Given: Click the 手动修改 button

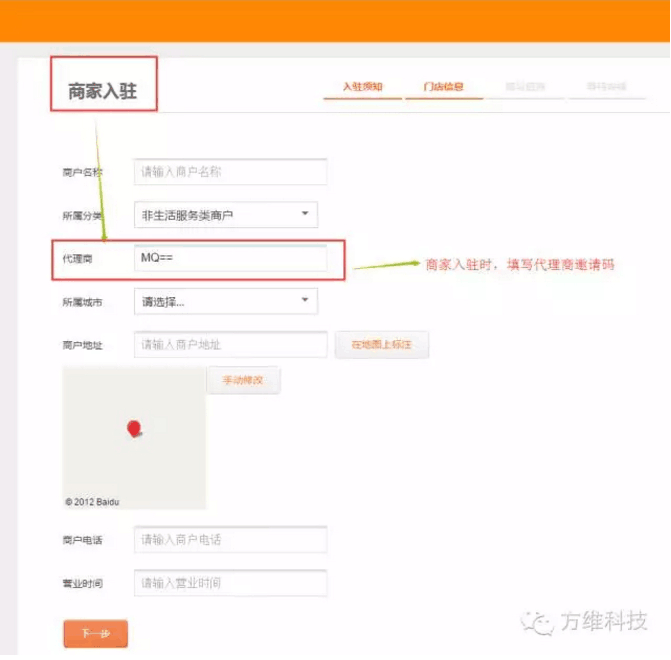Looking at the screenshot, I should [x=243, y=380].
